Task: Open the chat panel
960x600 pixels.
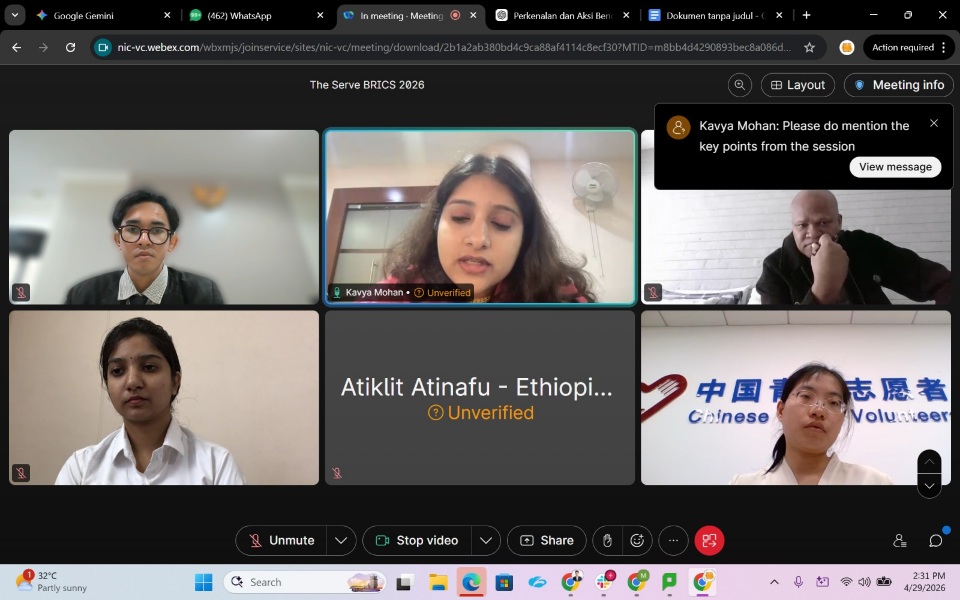Action: coord(936,541)
